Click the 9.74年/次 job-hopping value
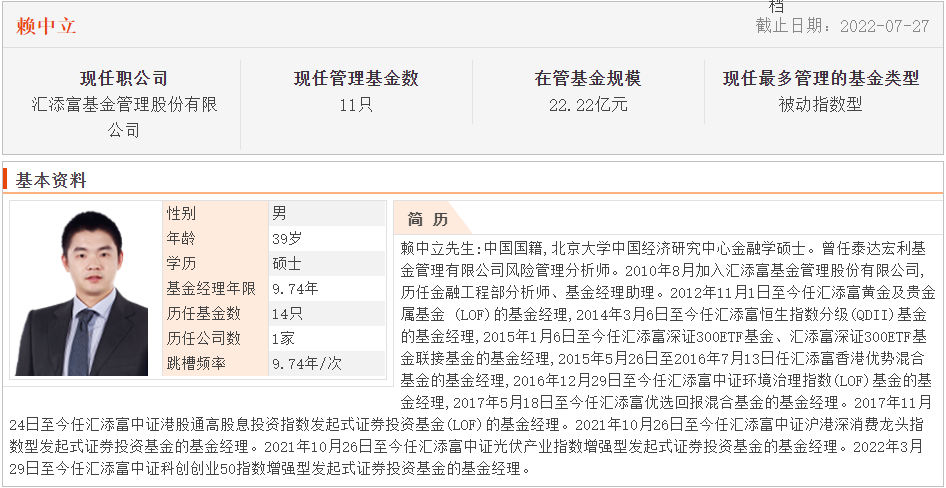946x488 pixels. click(306, 364)
